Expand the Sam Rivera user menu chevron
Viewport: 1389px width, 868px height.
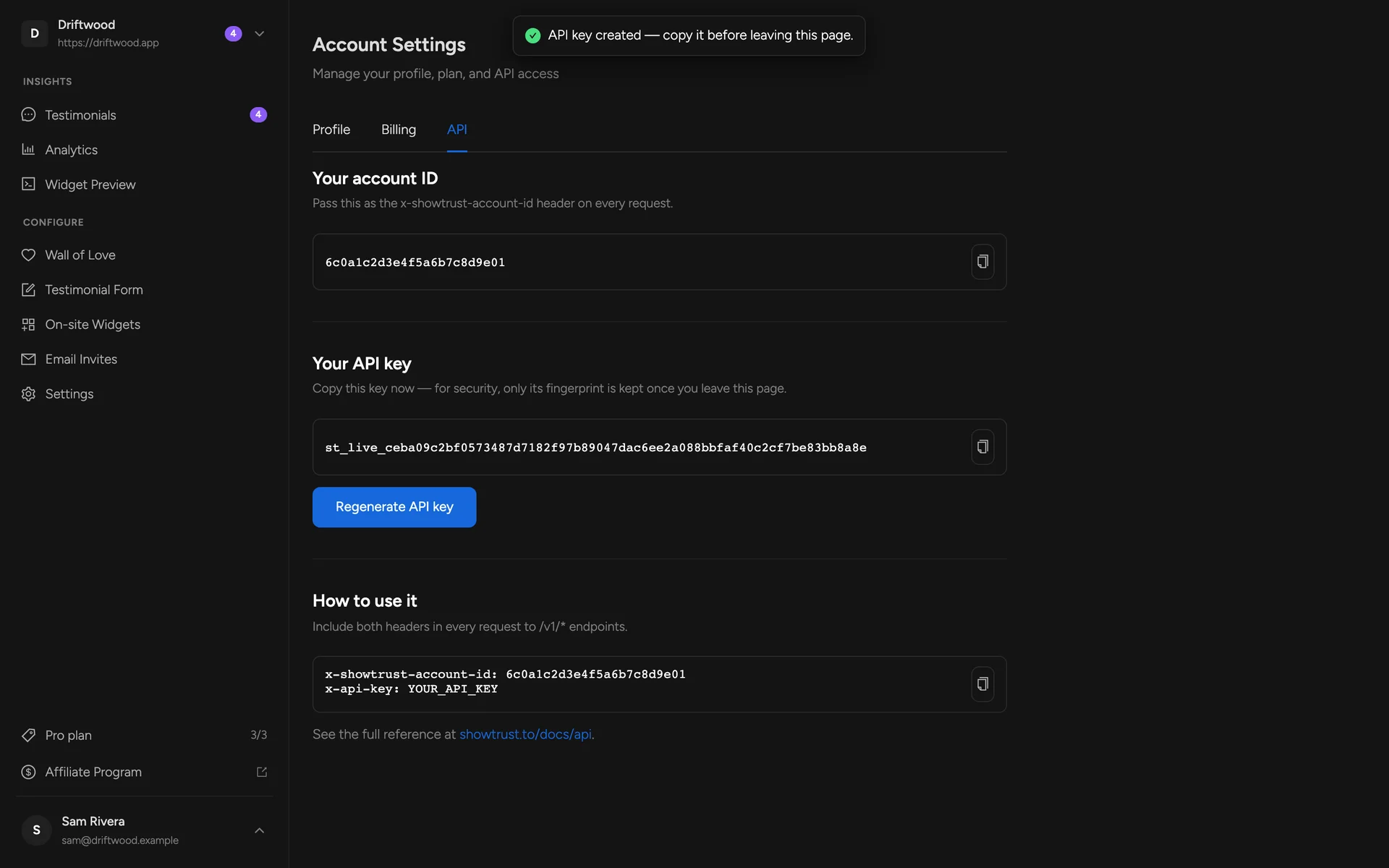point(259,830)
